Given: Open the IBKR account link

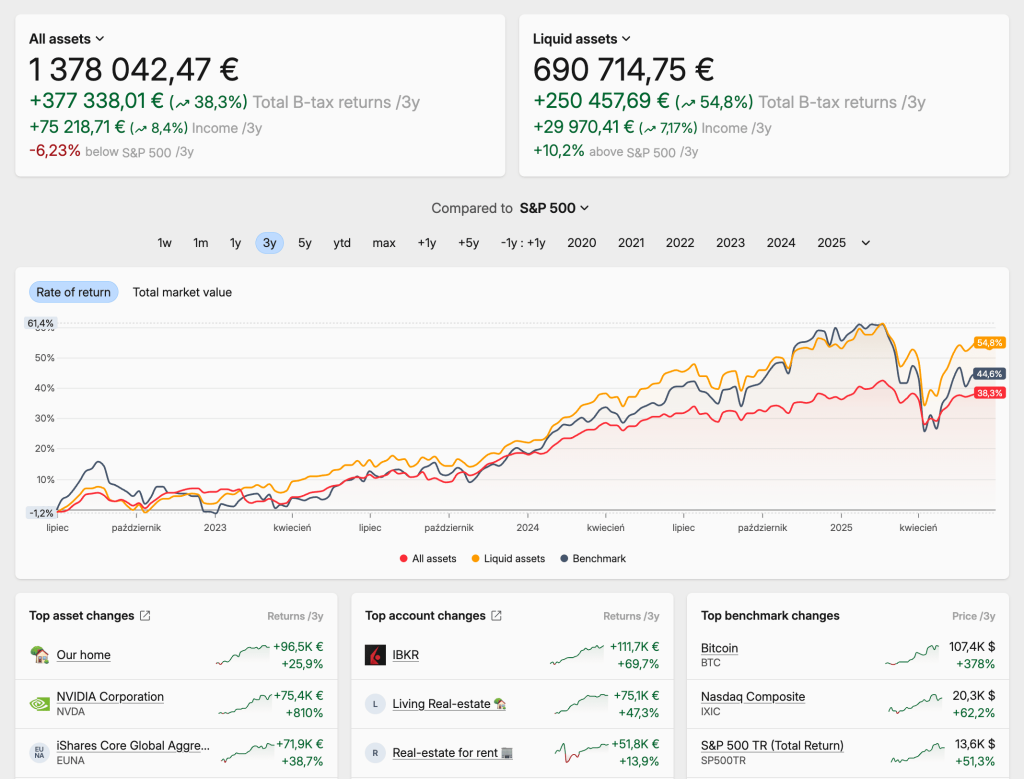Looking at the screenshot, I should coord(406,655).
